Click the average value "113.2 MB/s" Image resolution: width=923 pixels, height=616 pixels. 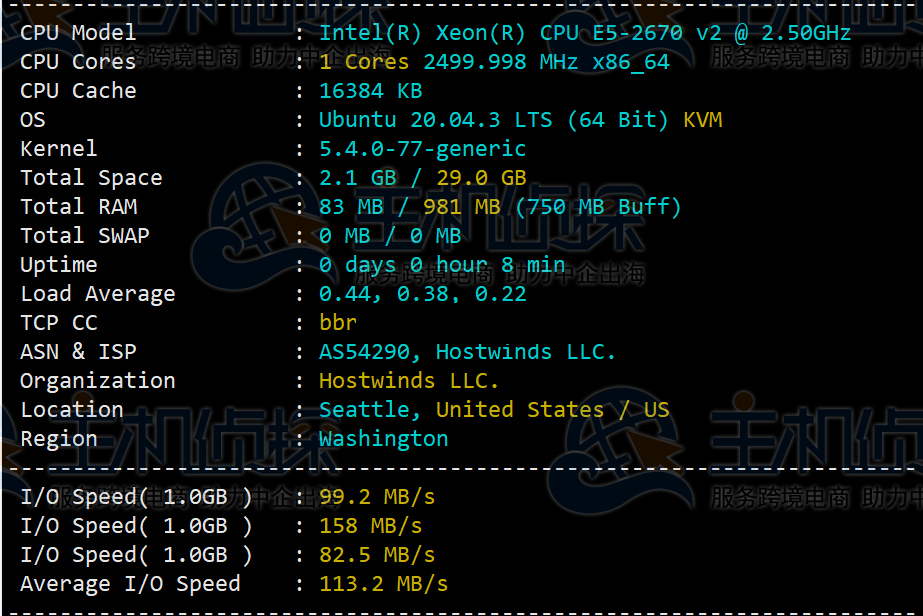(x=383, y=584)
